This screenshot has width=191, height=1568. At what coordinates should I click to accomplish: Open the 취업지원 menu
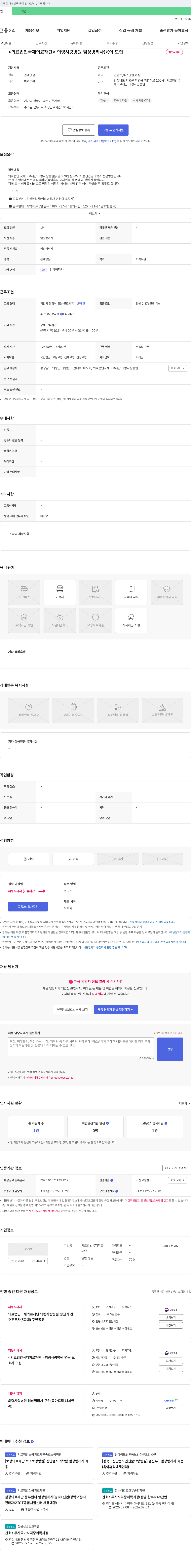63,30
